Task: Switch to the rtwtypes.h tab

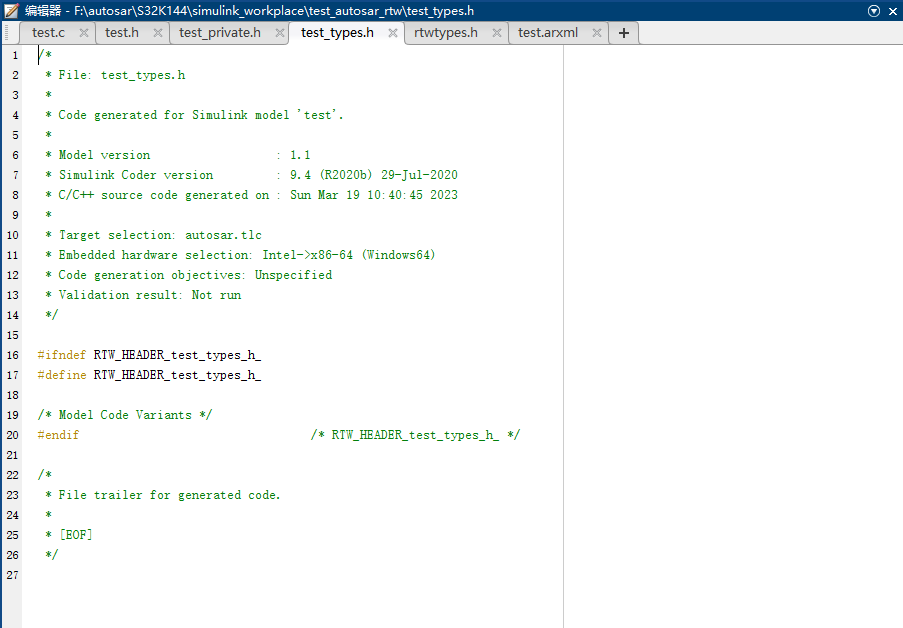Action: (446, 32)
